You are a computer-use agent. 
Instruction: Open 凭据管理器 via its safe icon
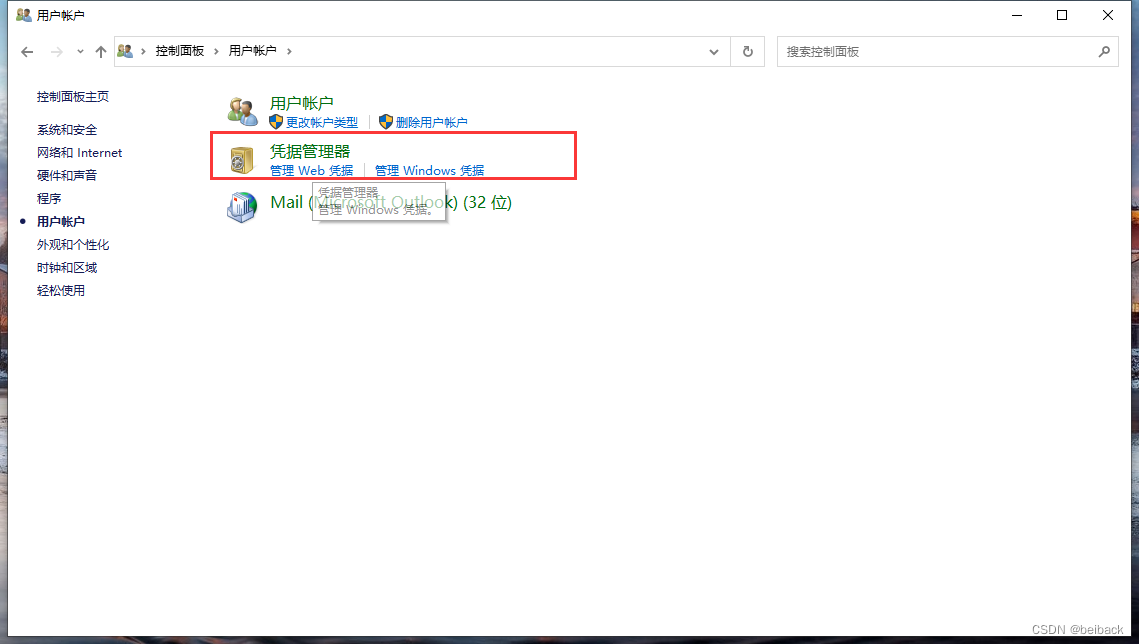tap(241, 158)
